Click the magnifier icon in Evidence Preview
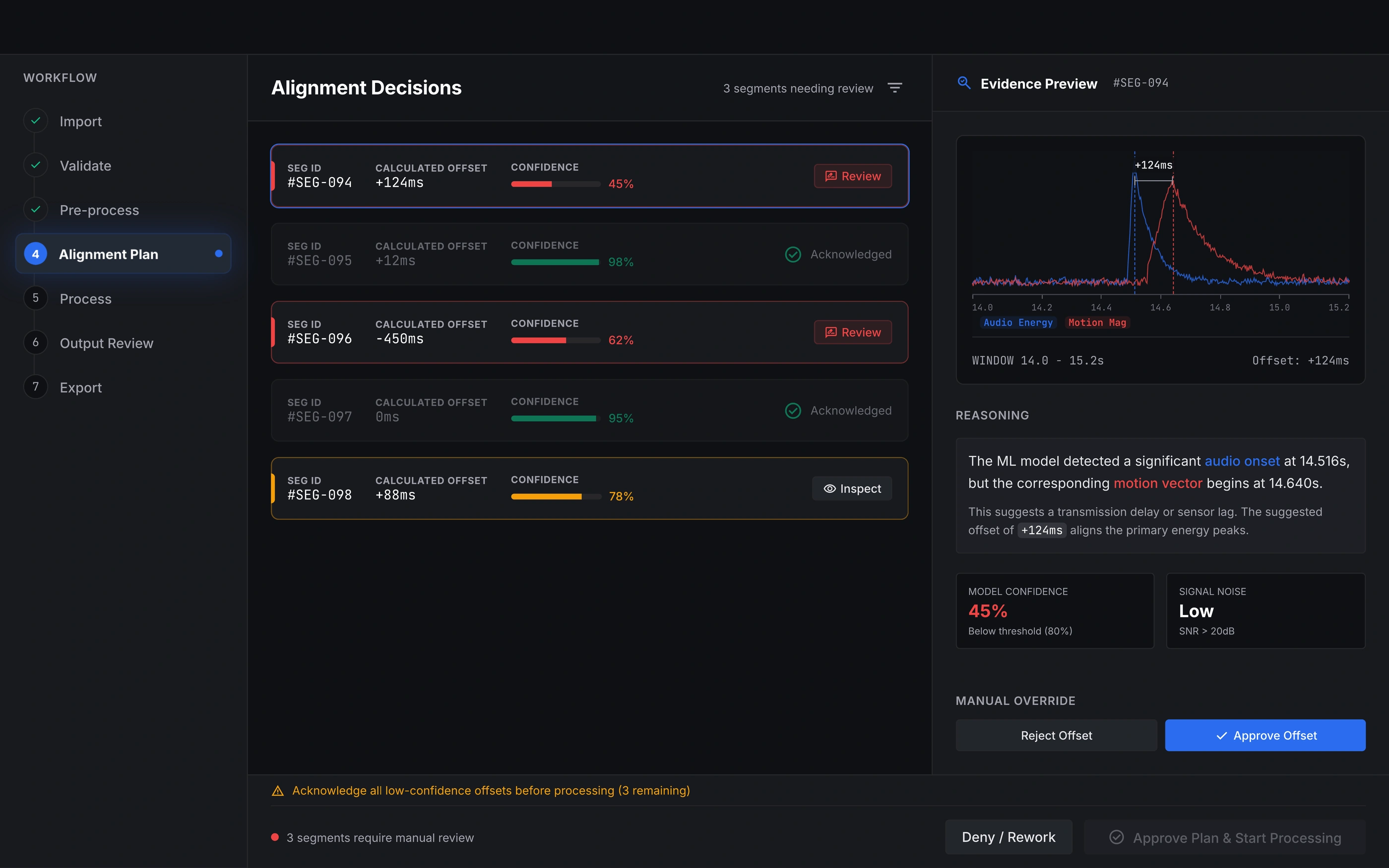 [x=964, y=83]
